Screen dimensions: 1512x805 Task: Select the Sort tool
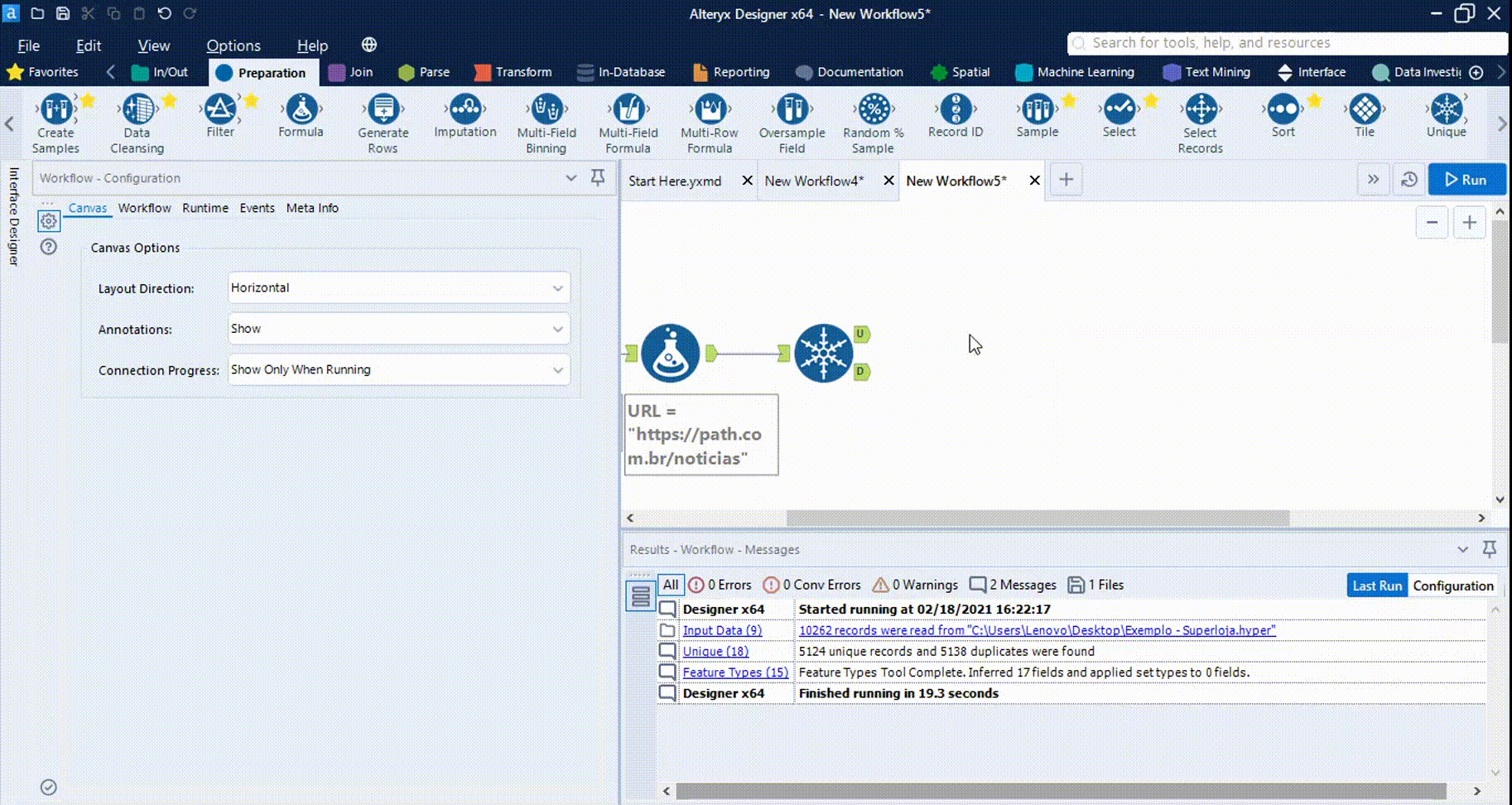pyautogui.click(x=1283, y=116)
